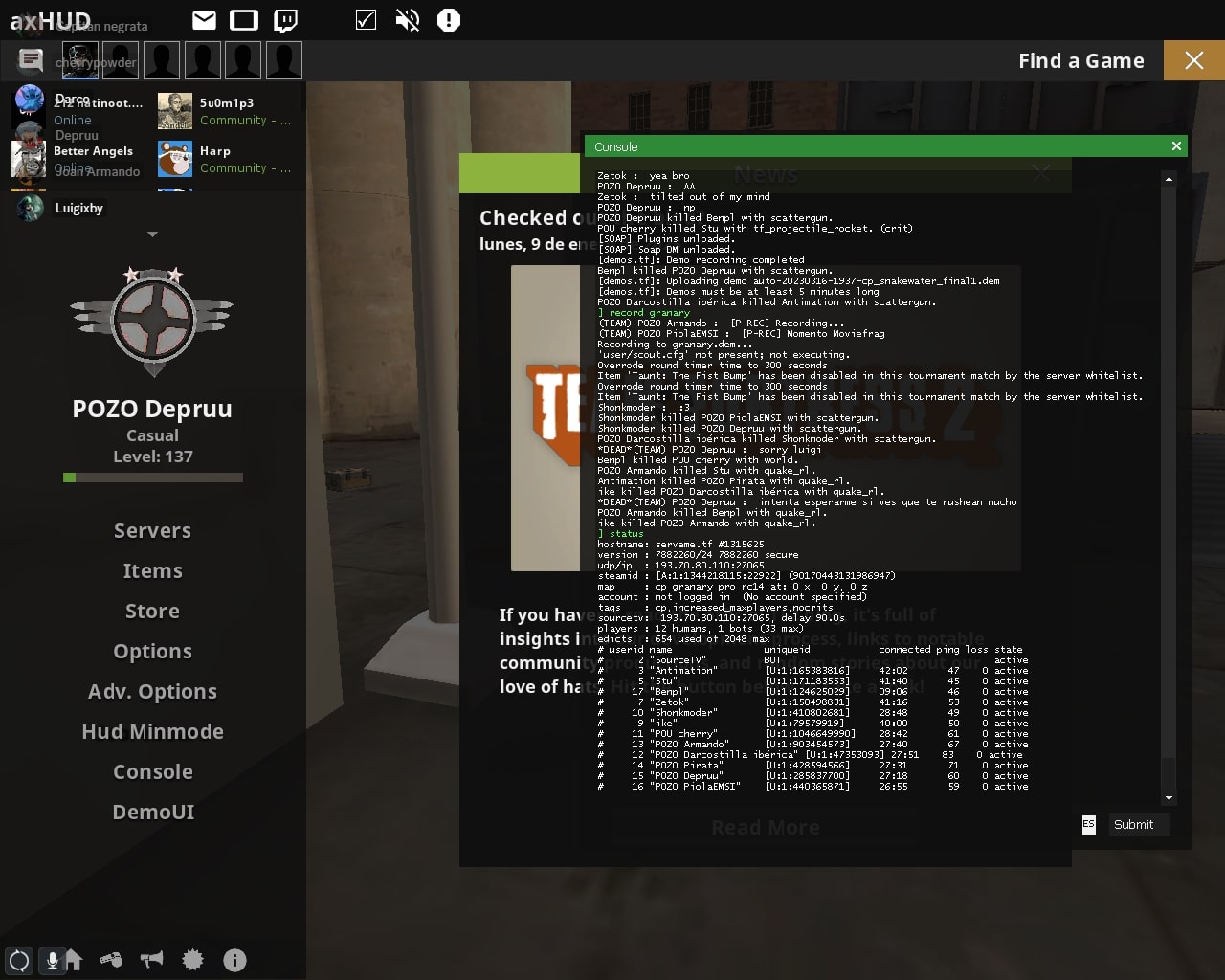This screenshot has width=1225, height=980.
Task: Expand the friends list down arrow
Action: pyautogui.click(x=152, y=234)
